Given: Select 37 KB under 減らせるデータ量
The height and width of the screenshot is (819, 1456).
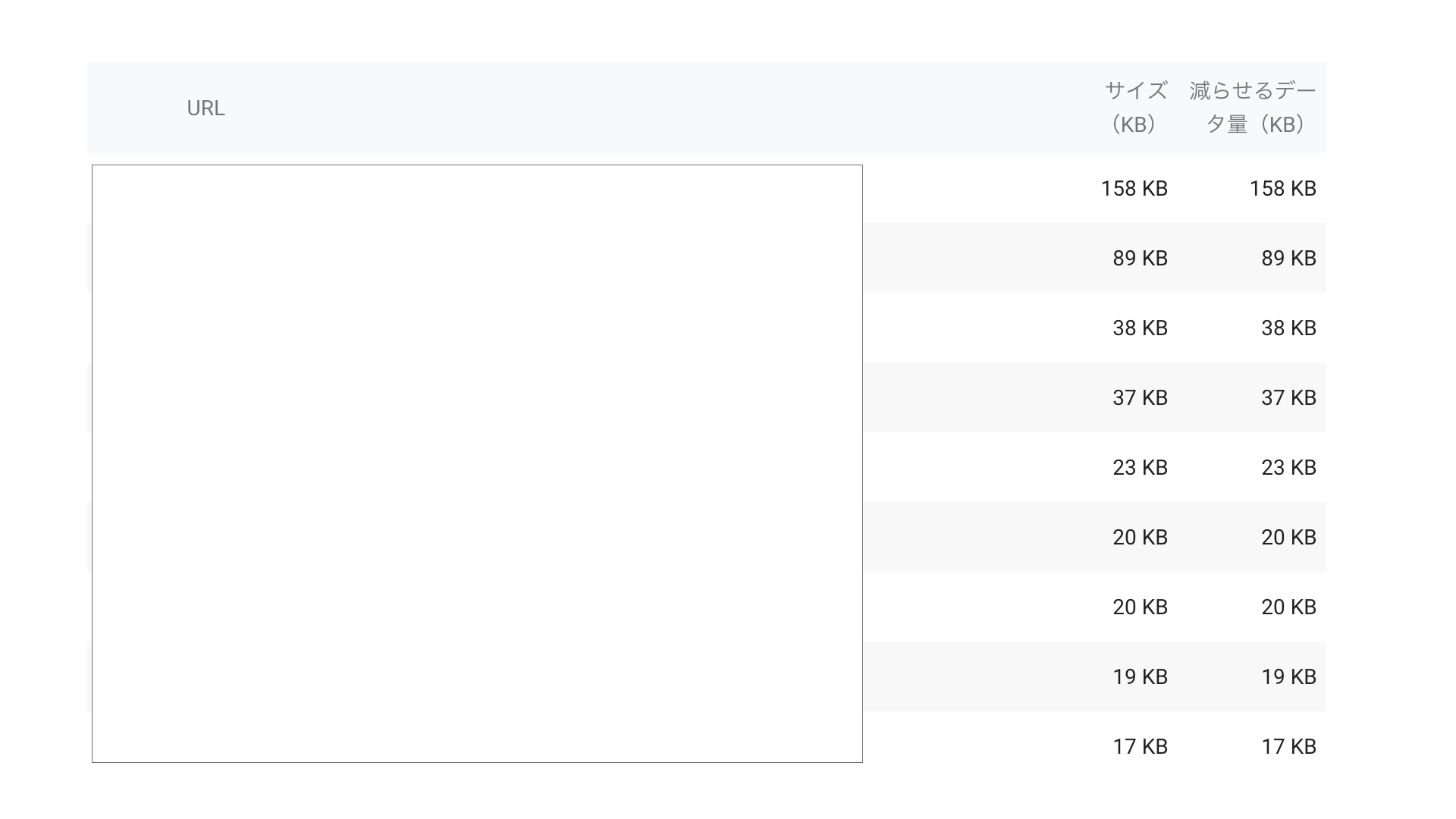Looking at the screenshot, I should [1288, 398].
